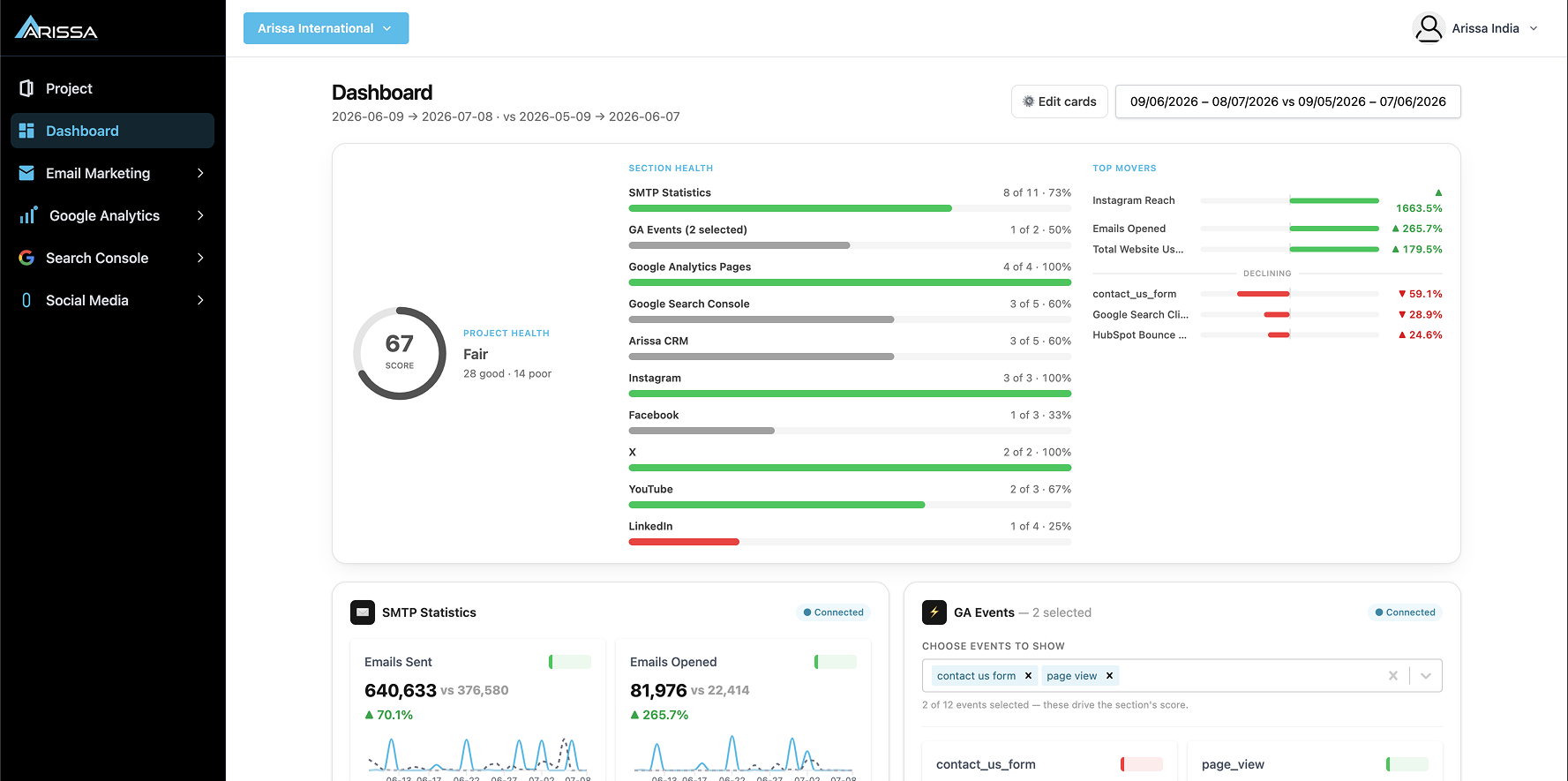Open Search Console menu item
The width and height of the screenshot is (1568, 781).
click(x=112, y=258)
